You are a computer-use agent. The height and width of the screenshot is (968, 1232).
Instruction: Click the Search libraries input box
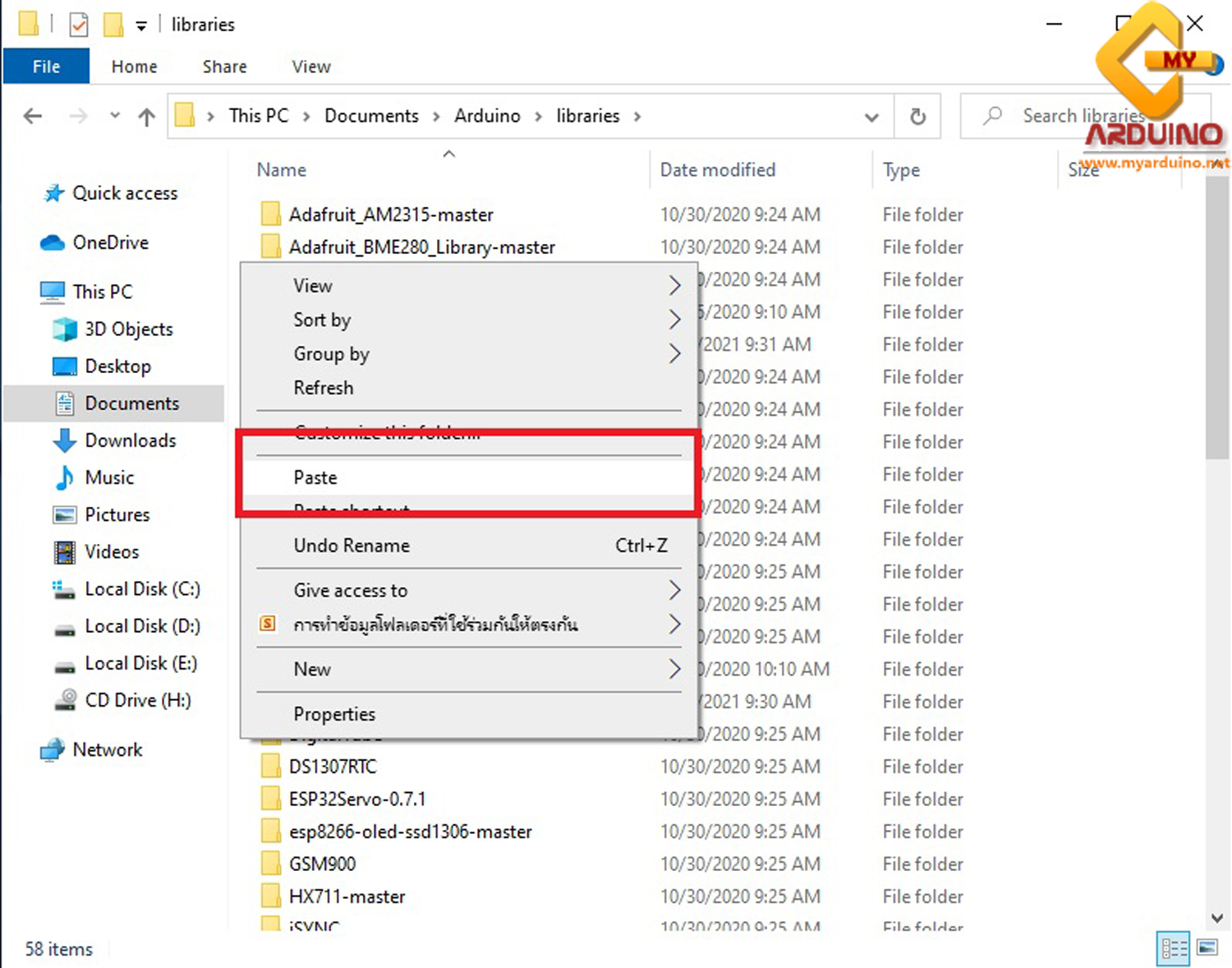(1083, 116)
